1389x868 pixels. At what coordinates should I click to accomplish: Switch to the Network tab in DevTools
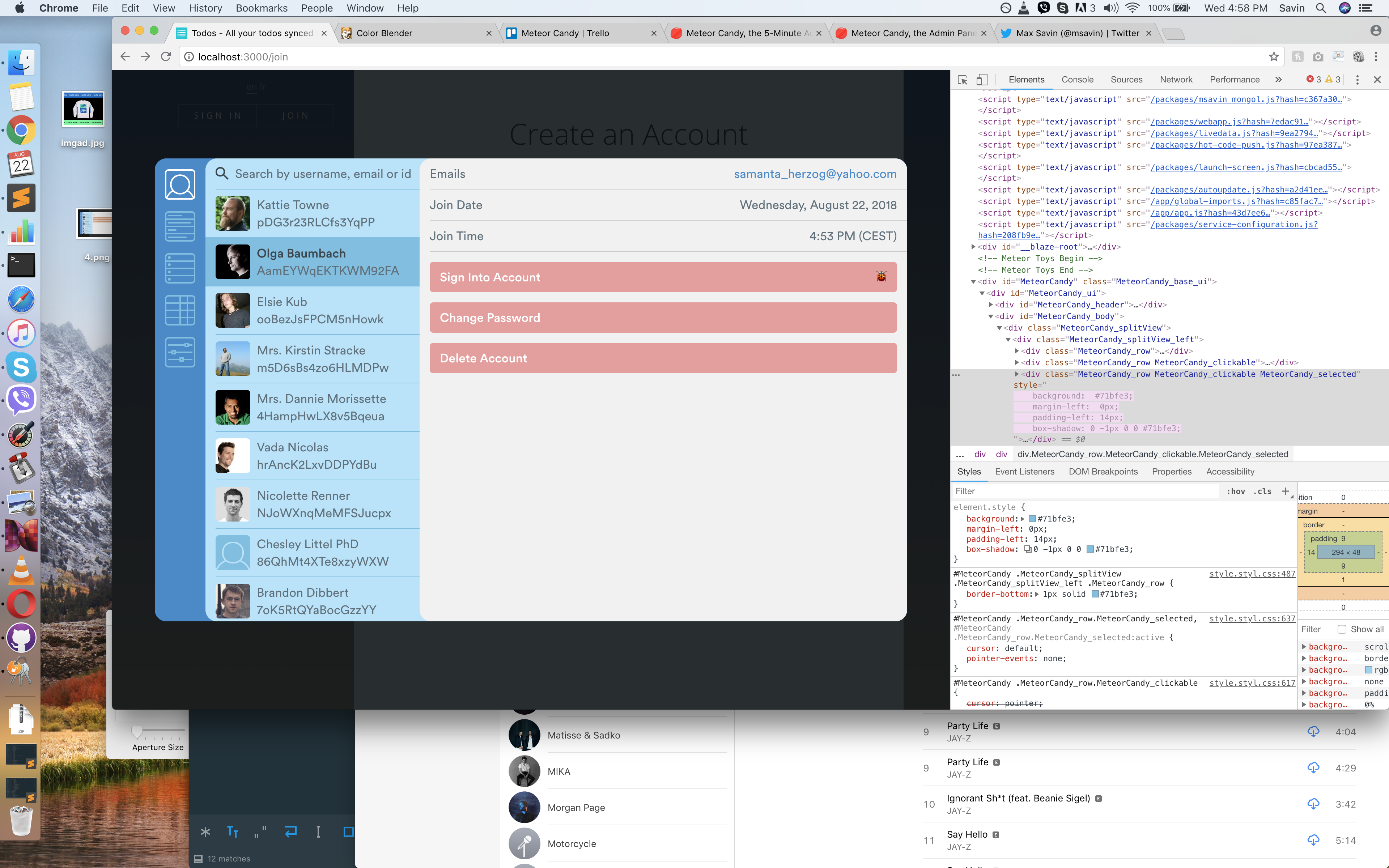1176,80
